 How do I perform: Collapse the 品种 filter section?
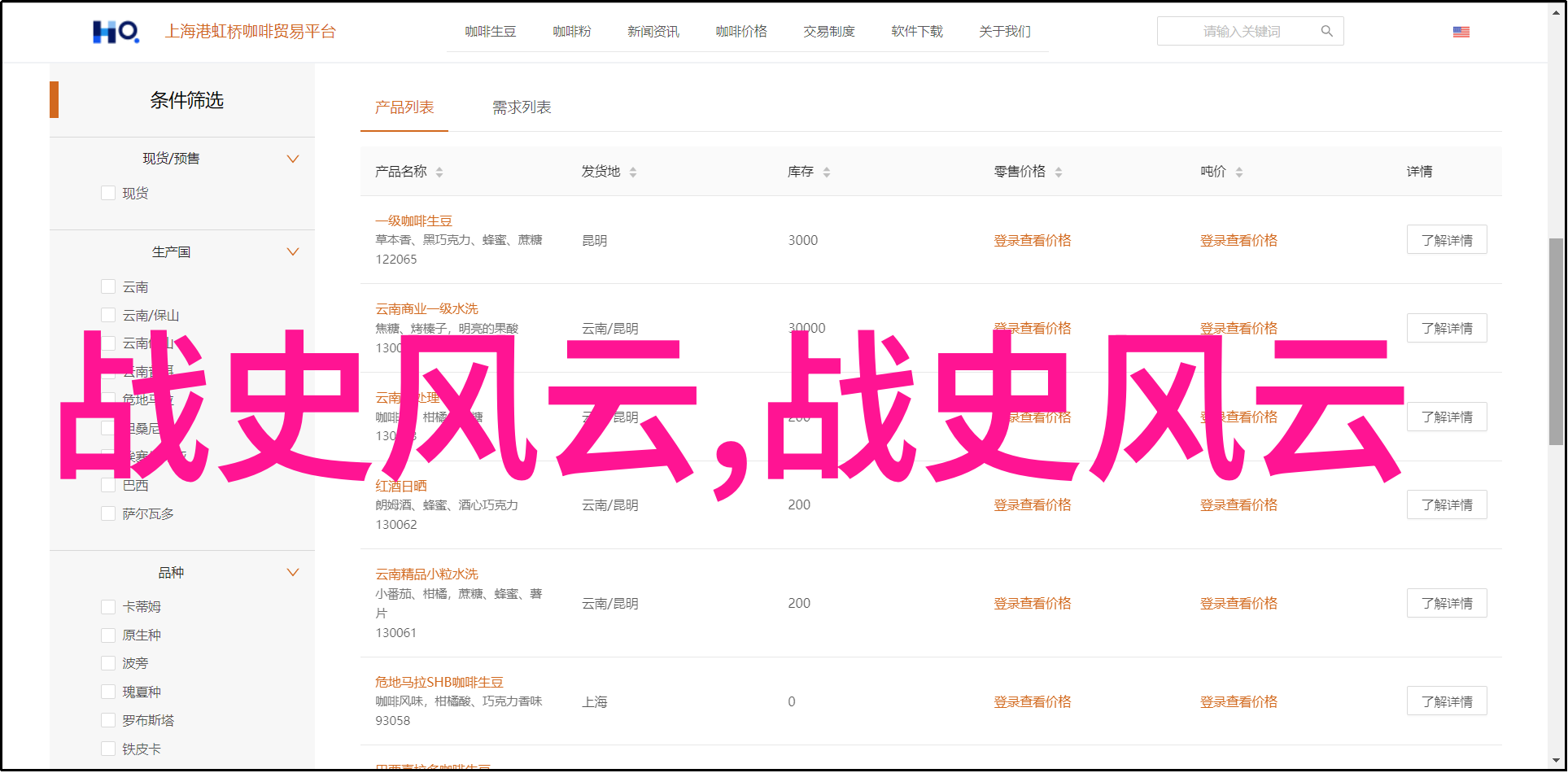(x=293, y=573)
